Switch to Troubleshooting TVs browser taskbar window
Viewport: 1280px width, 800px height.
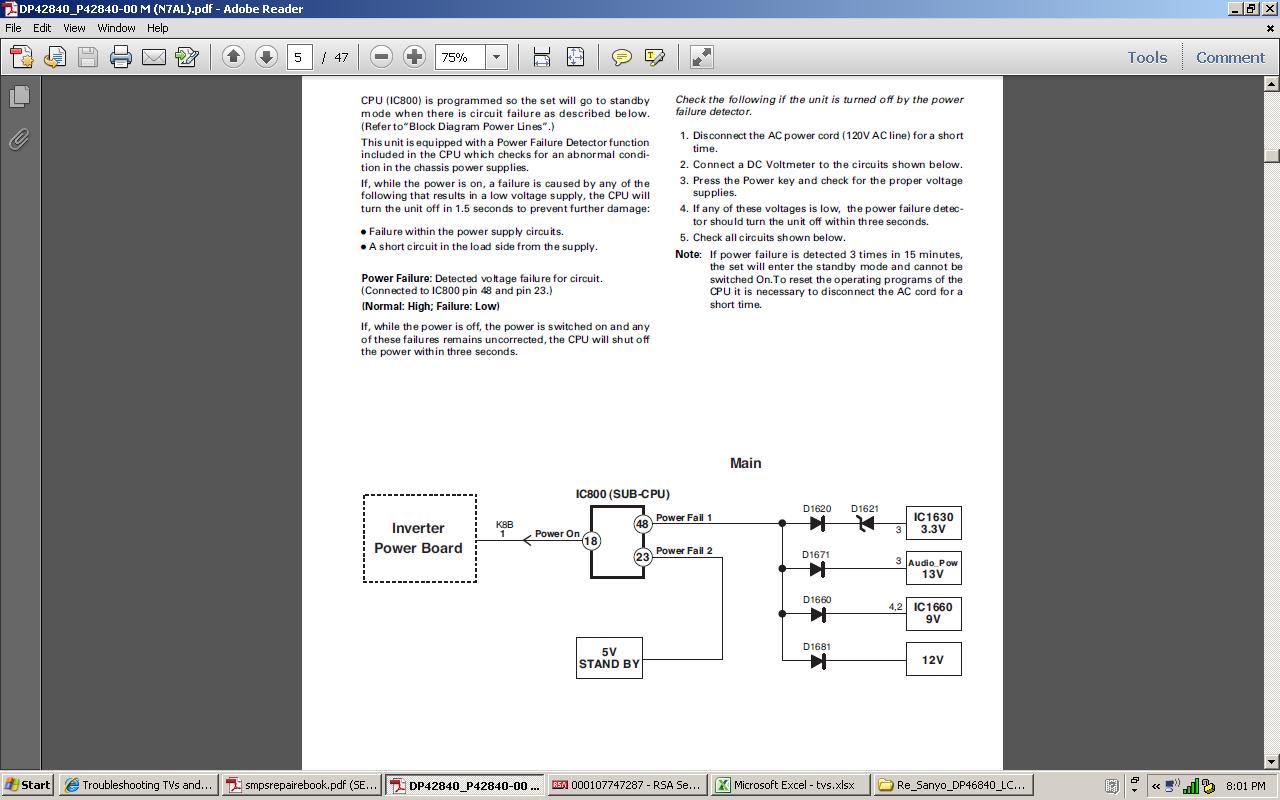click(138, 785)
